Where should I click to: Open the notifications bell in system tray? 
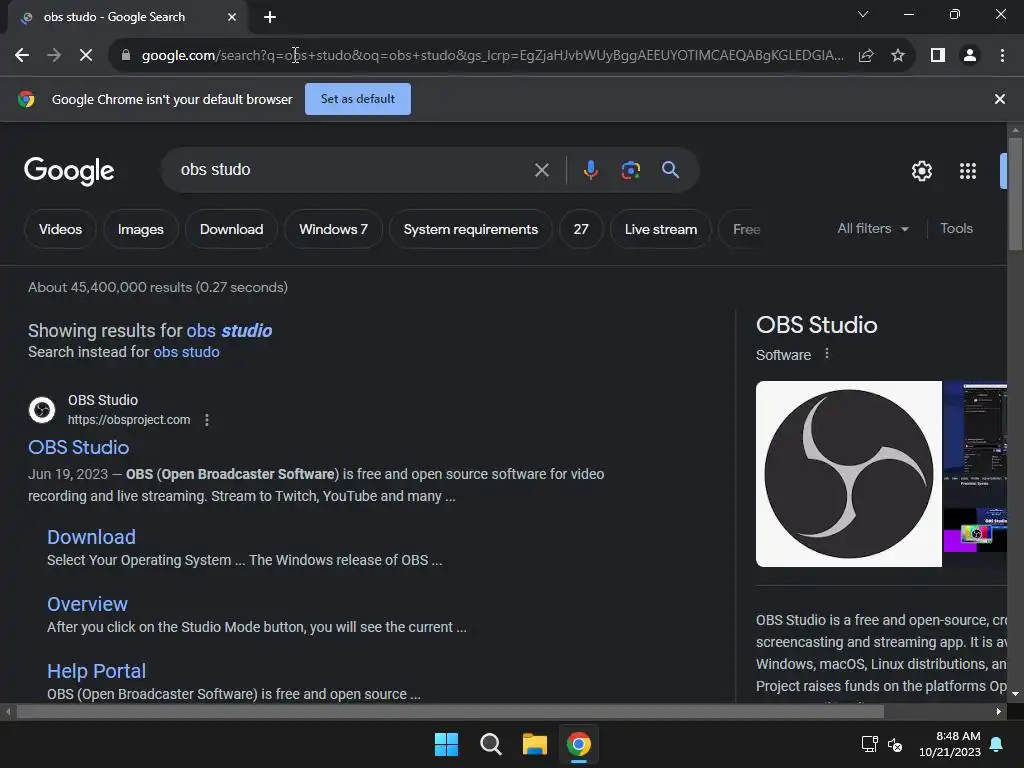(x=997, y=744)
